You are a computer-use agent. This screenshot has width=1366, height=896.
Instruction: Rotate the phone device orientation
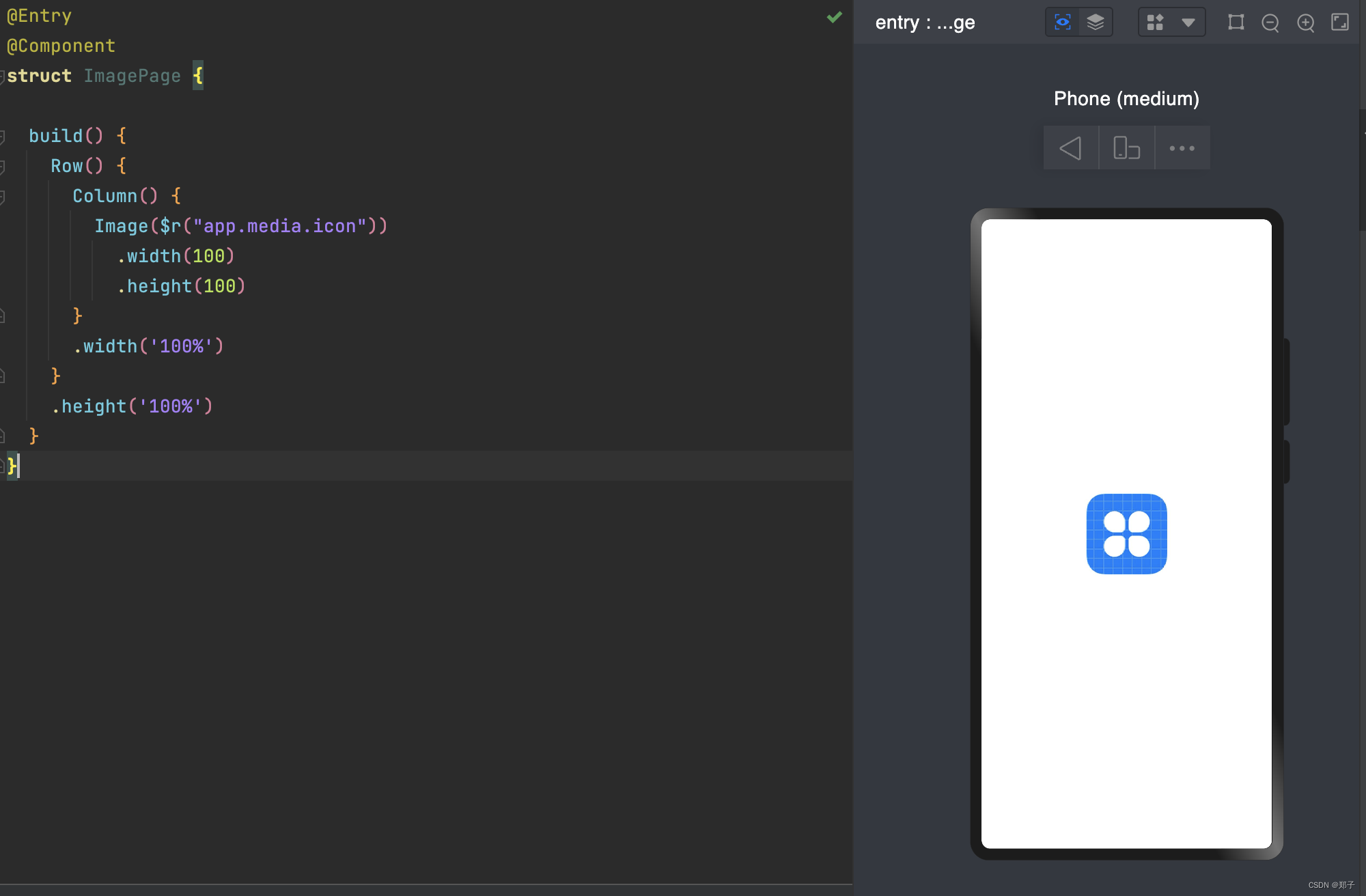1126,148
